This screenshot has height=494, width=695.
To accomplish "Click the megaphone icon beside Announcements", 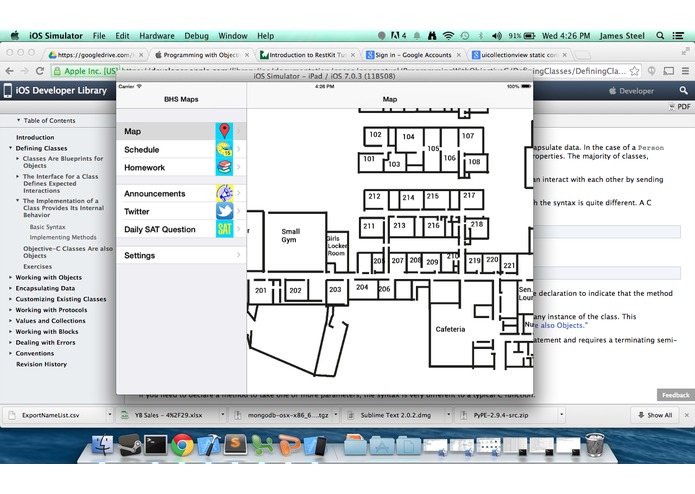I will 225,193.
